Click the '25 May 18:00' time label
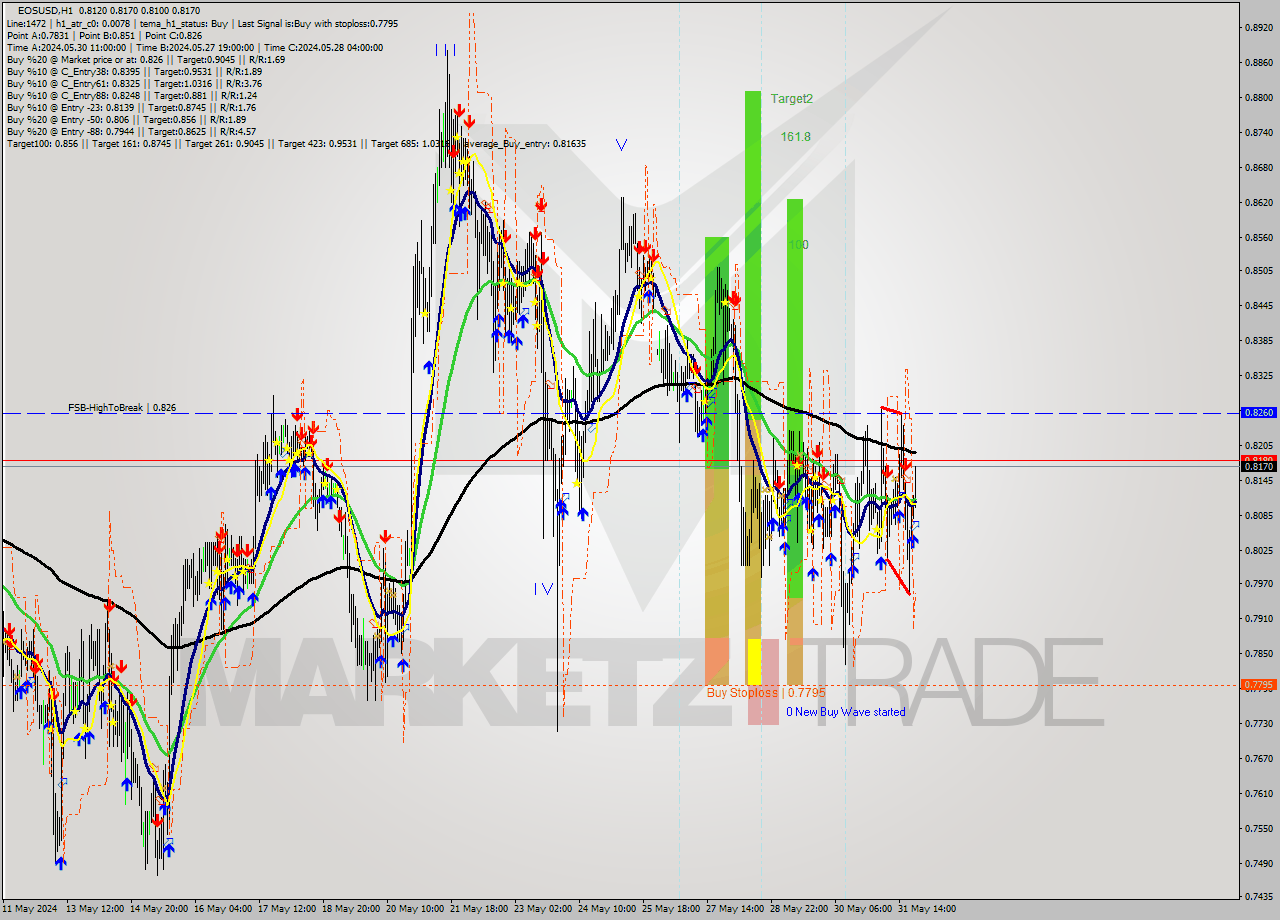Image resolution: width=1280 pixels, height=920 pixels. (672, 909)
